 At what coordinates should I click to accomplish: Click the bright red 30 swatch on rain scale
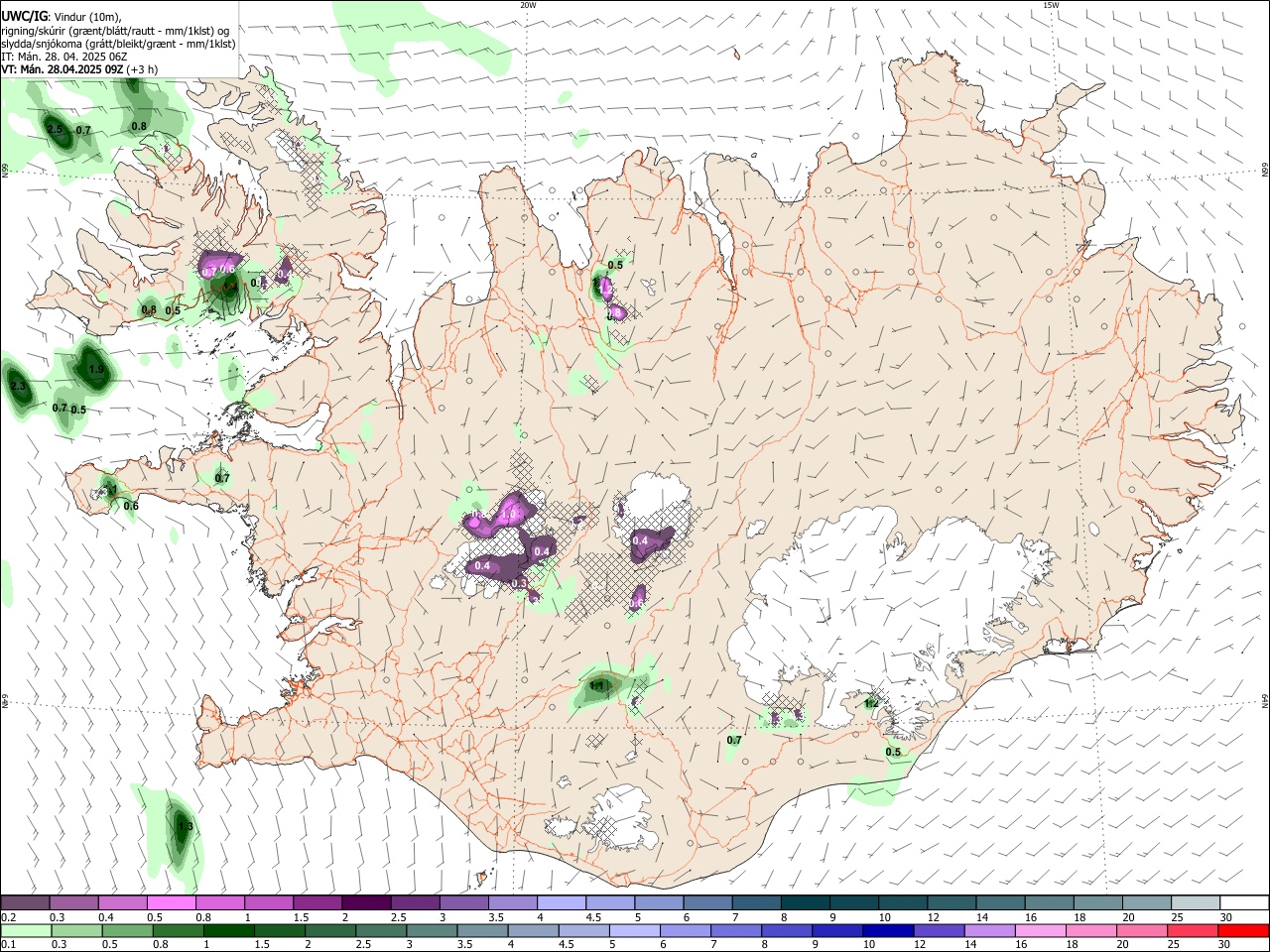[1243, 930]
